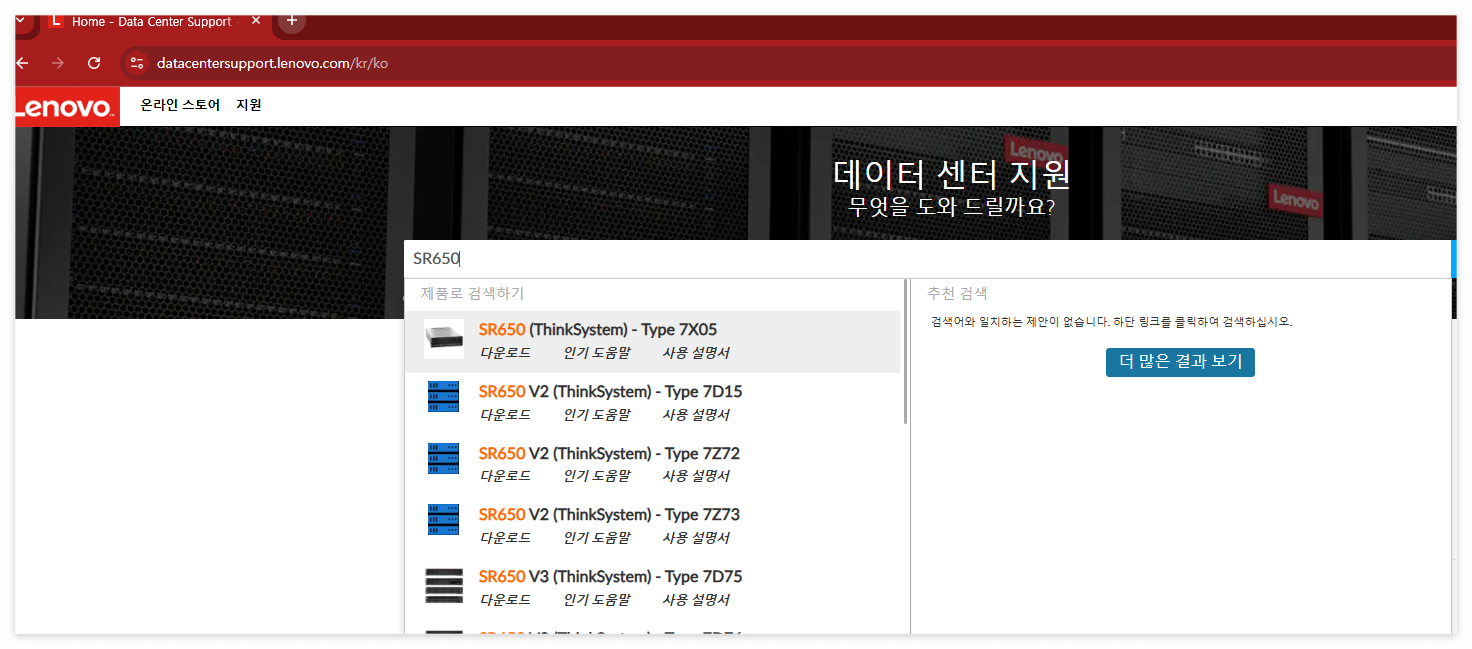Open 사용 설명서 for Type 7X05

coord(695,353)
